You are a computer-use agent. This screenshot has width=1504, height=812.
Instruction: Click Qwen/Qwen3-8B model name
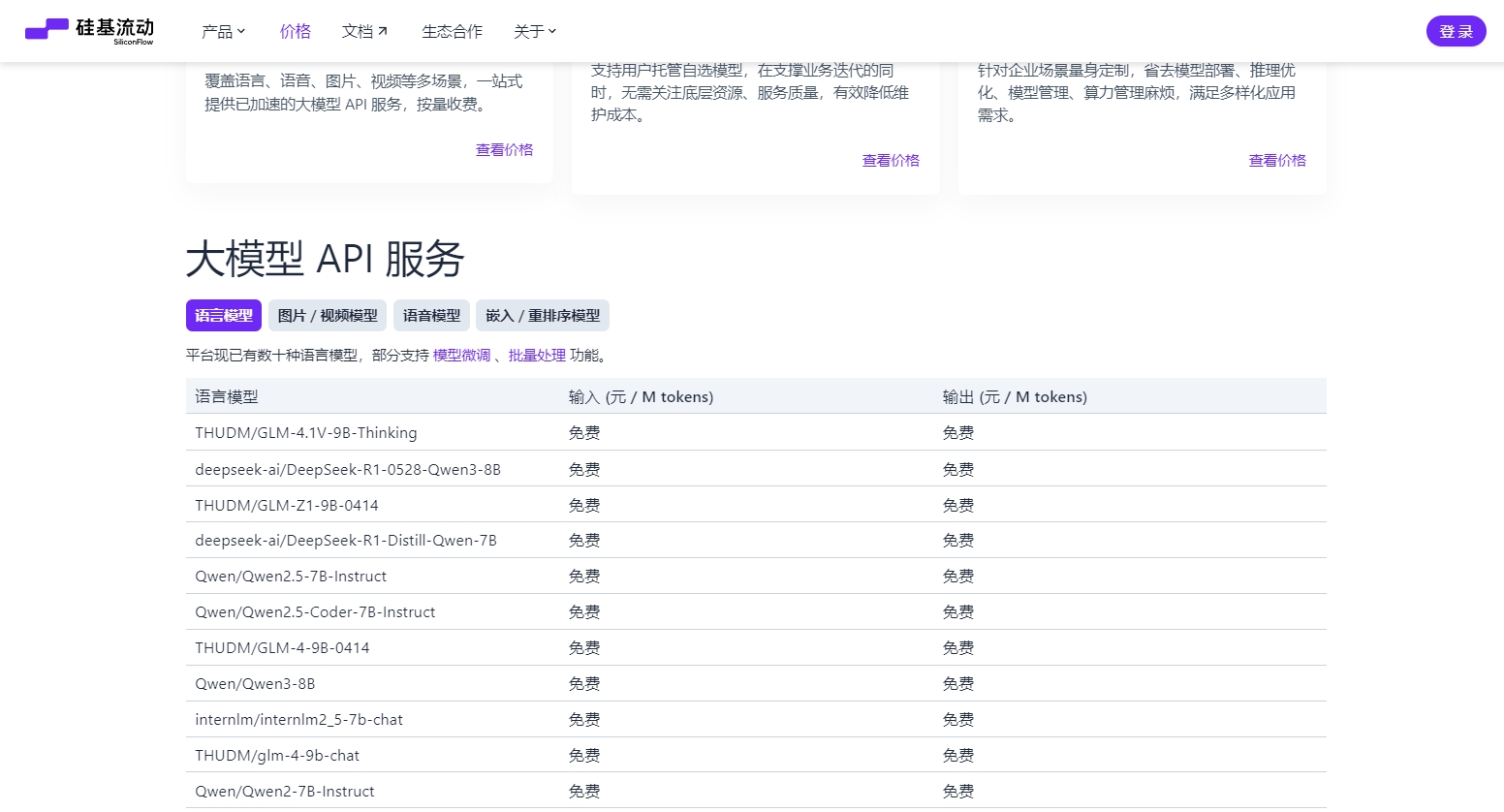click(255, 684)
